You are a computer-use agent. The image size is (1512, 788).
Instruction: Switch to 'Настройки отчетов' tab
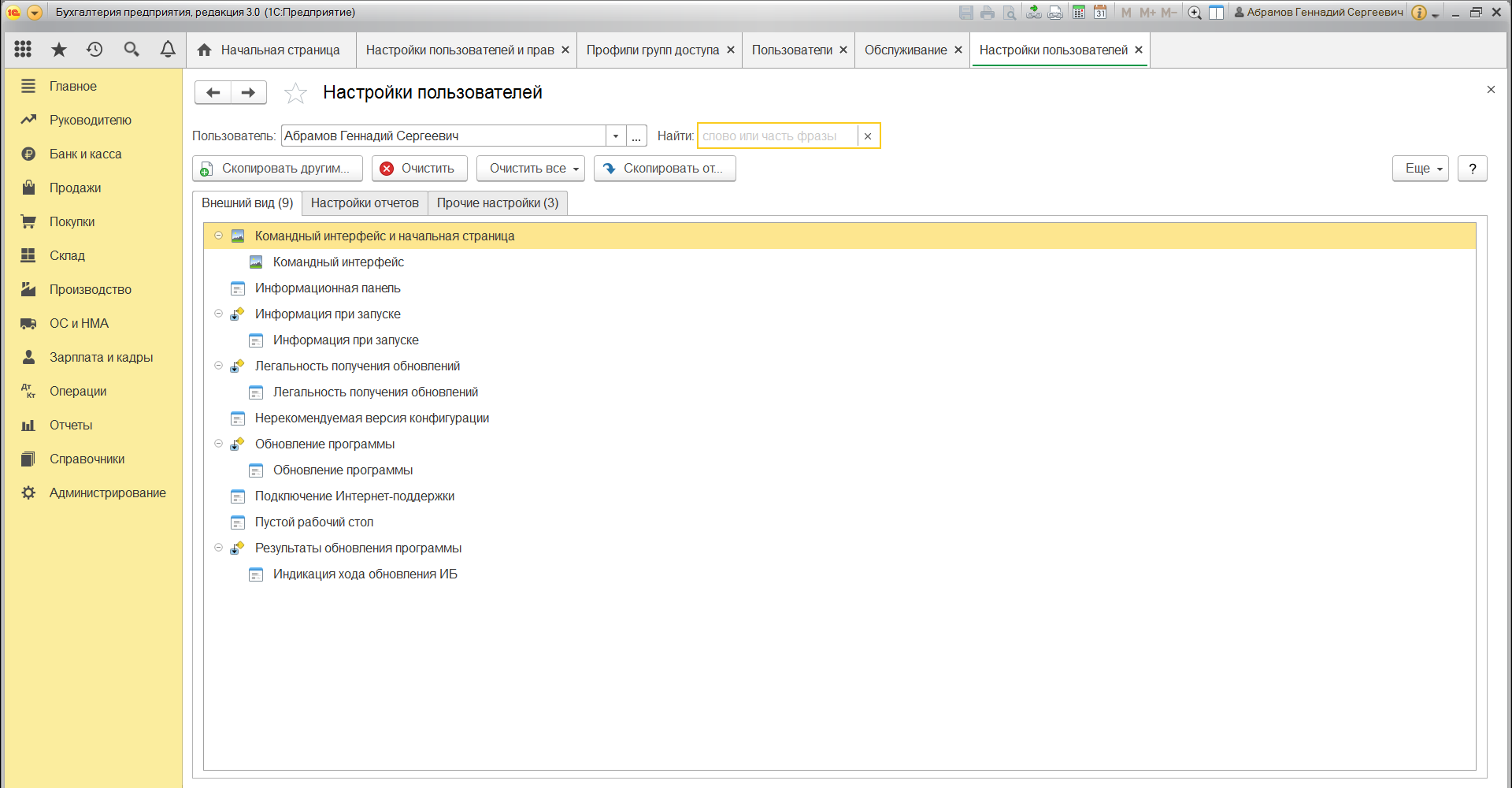coord(365,203)
